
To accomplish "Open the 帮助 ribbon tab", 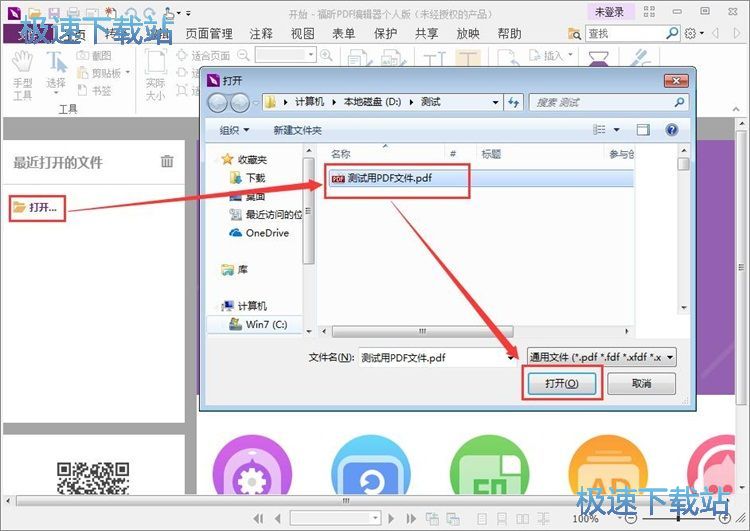I will point(509,33).
